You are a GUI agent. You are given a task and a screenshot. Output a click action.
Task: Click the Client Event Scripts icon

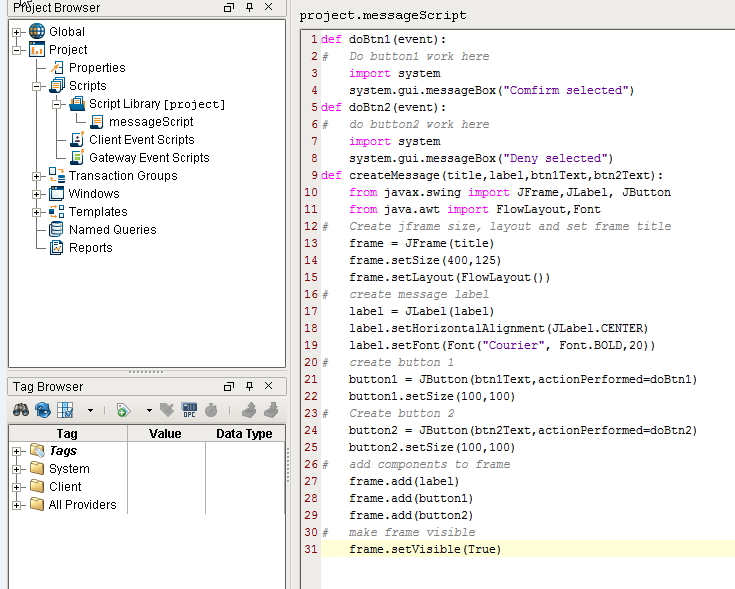pyautogui.click(x=77, y=140)
